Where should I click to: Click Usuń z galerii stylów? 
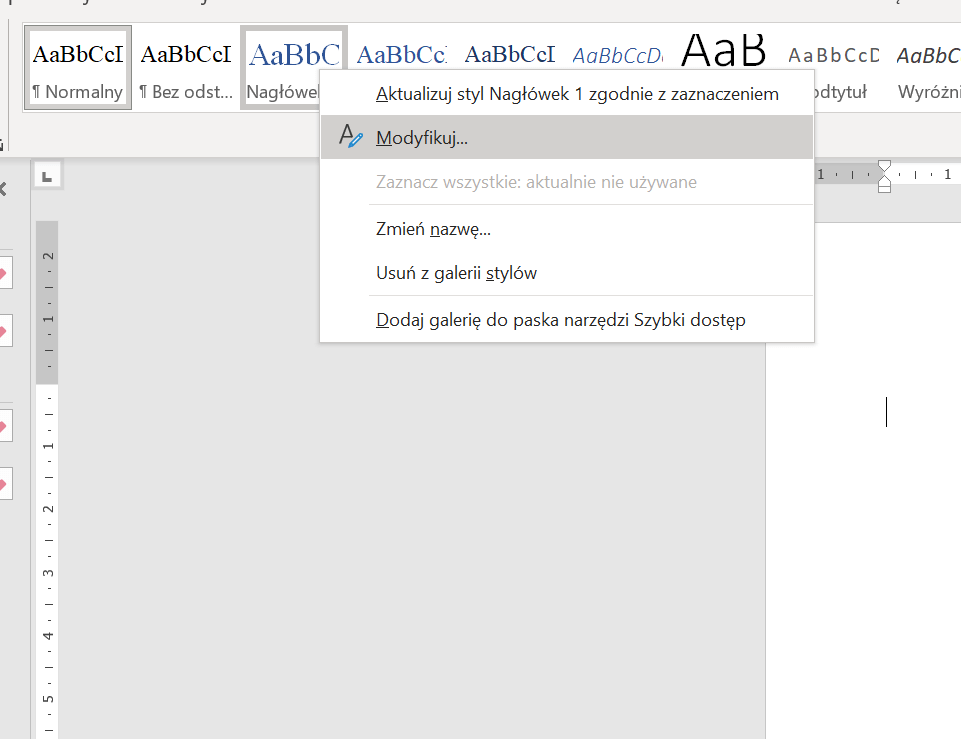click(x=456, y=273)
